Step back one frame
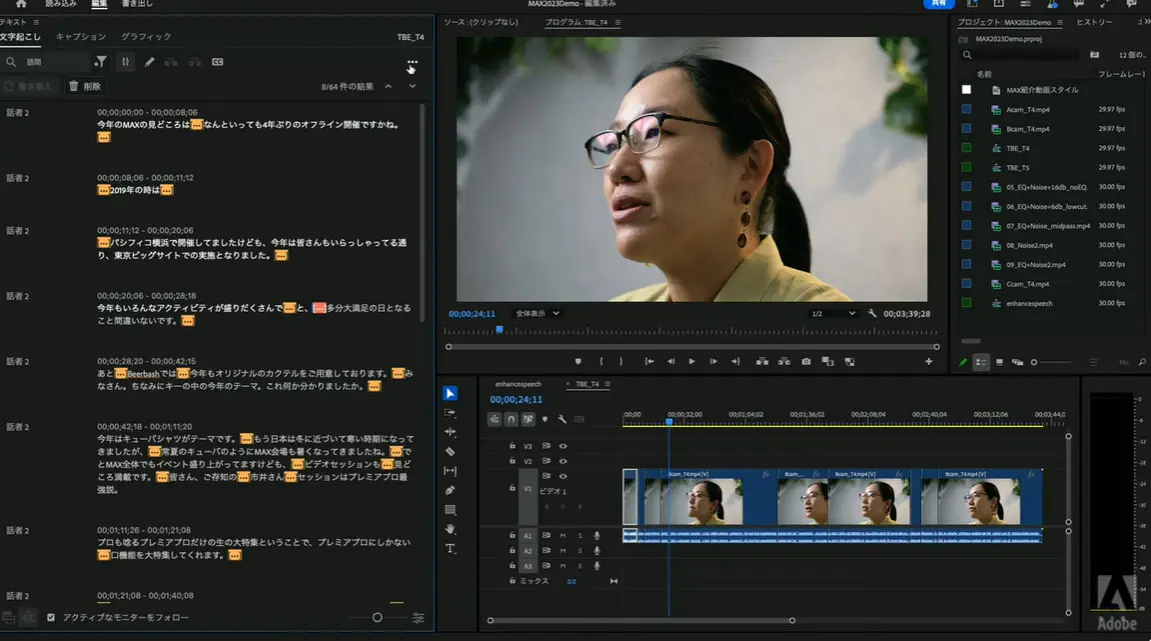 point(670,361)
